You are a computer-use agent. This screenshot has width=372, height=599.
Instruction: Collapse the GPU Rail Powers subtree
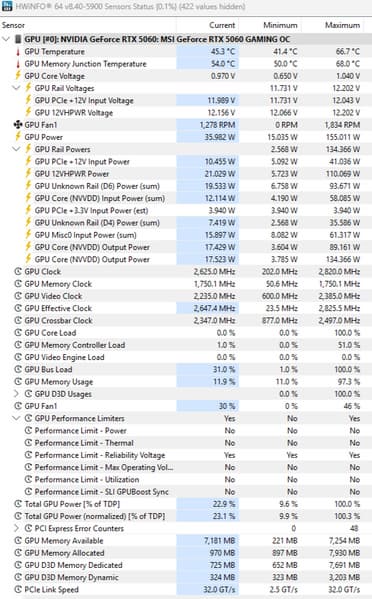coord(16,149)
